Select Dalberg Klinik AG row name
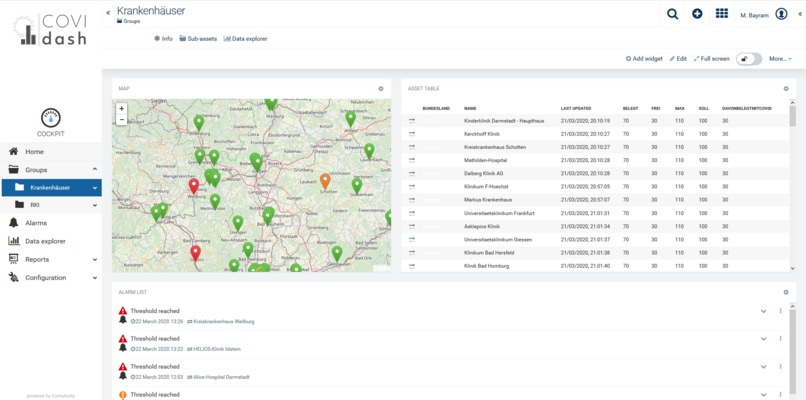The image size is (806, 400). point(483,173)
